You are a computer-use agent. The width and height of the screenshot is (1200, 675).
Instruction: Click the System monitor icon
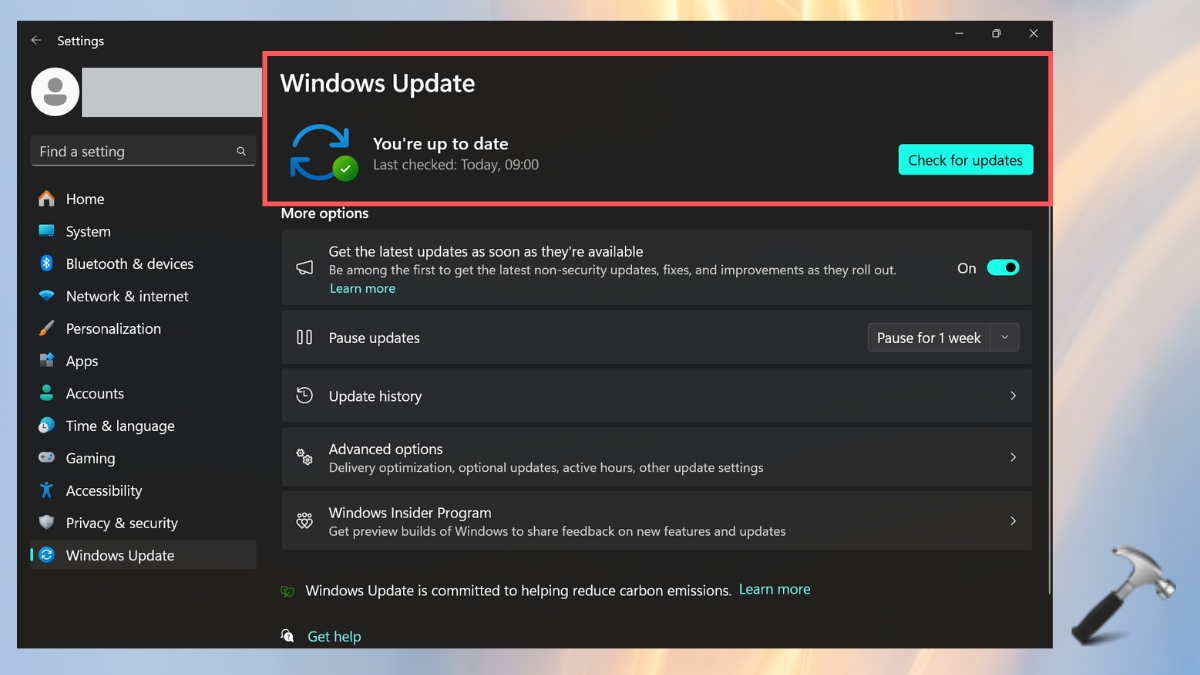coord(46,231)
